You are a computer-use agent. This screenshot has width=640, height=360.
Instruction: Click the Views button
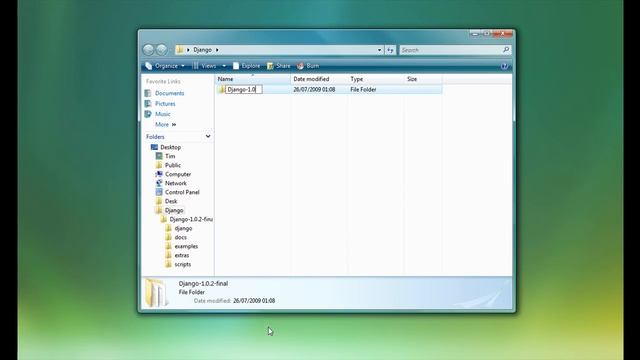[204, 66]
